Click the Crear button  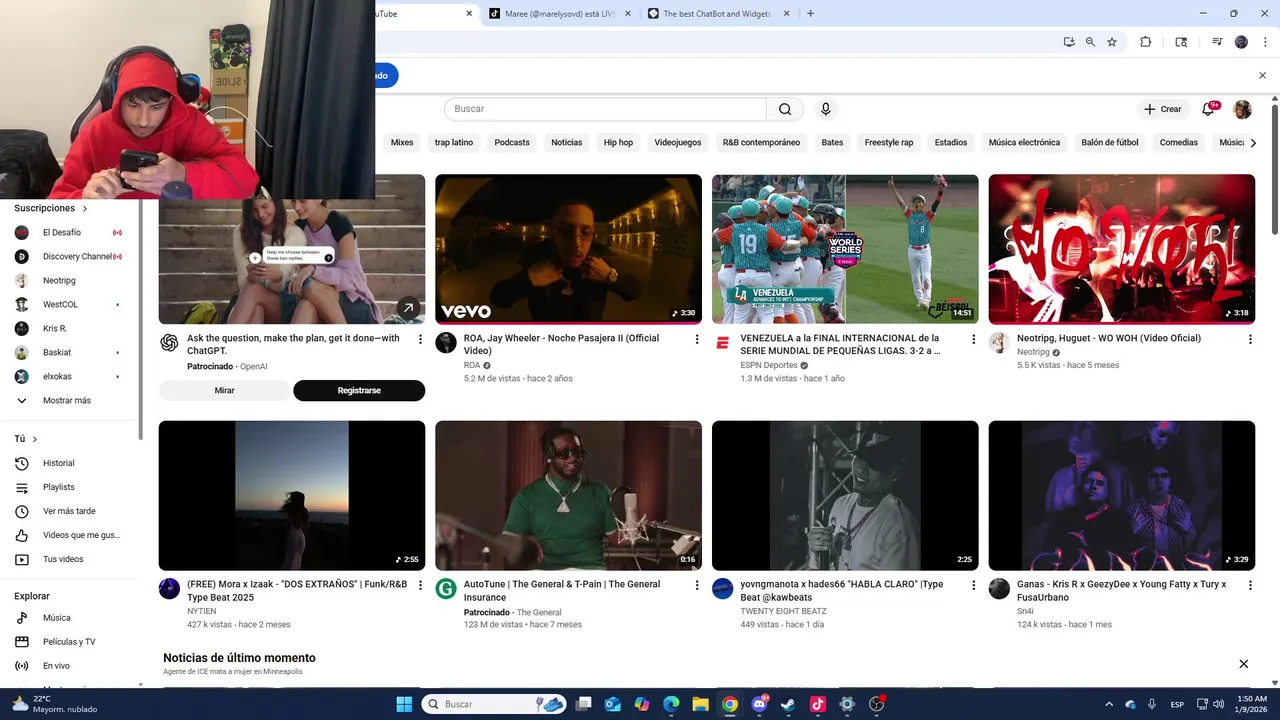click(1163, 109)
